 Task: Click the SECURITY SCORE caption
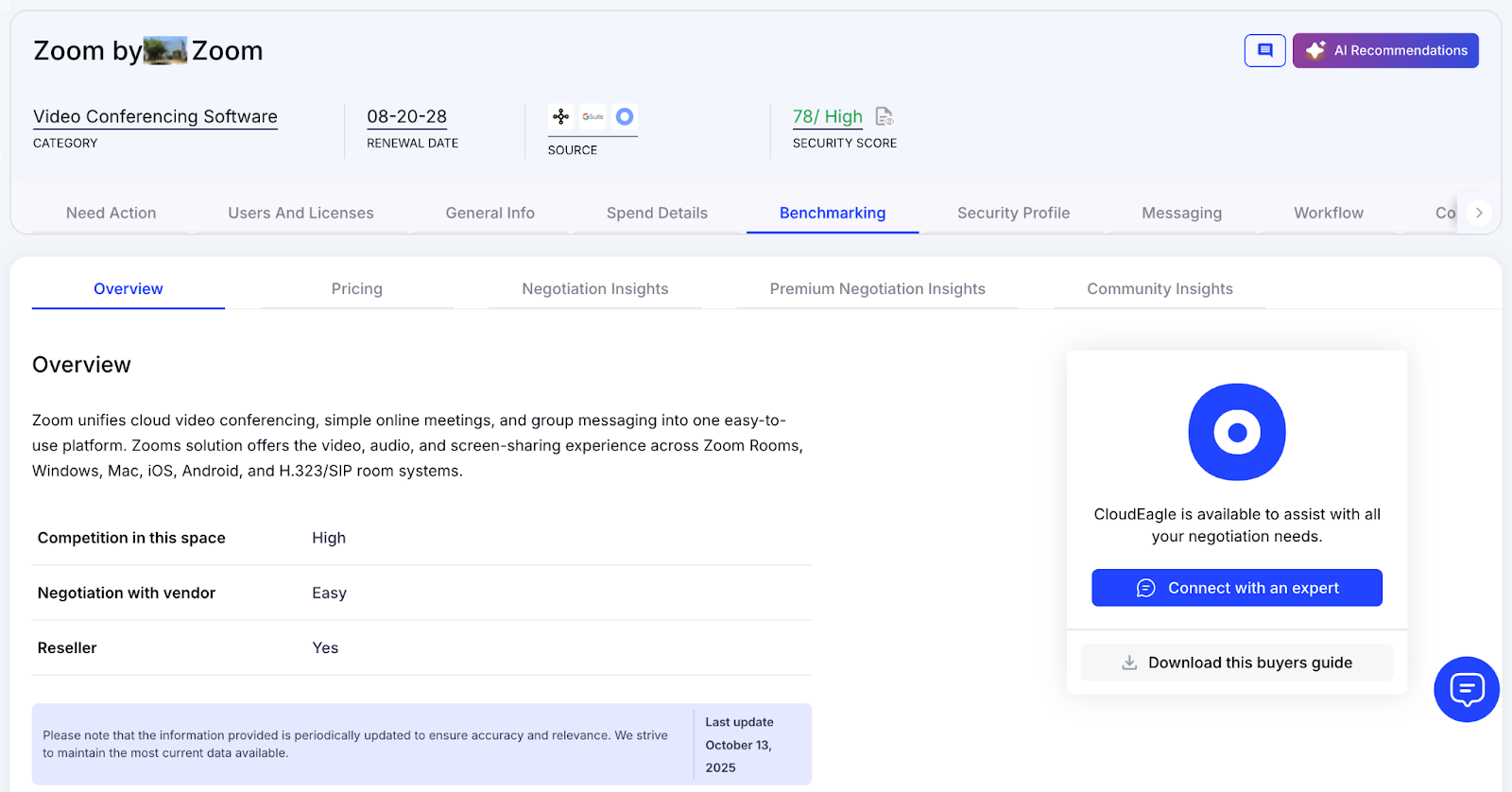coord(845,143)
